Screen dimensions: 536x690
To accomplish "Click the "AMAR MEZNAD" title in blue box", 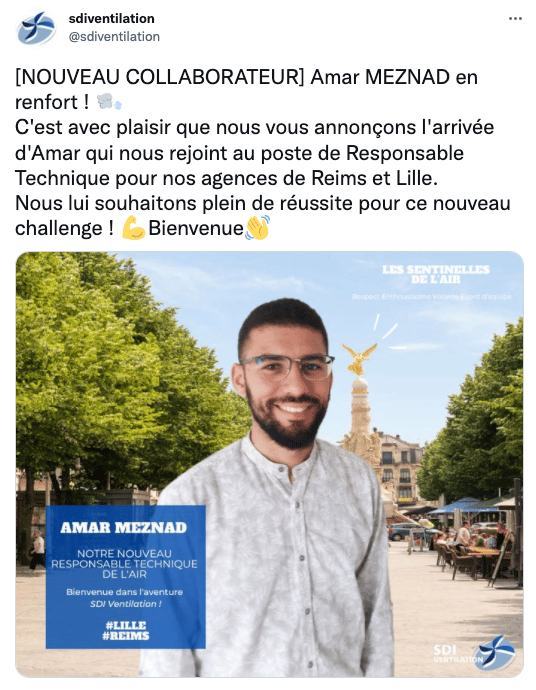I will coord(124,527).
